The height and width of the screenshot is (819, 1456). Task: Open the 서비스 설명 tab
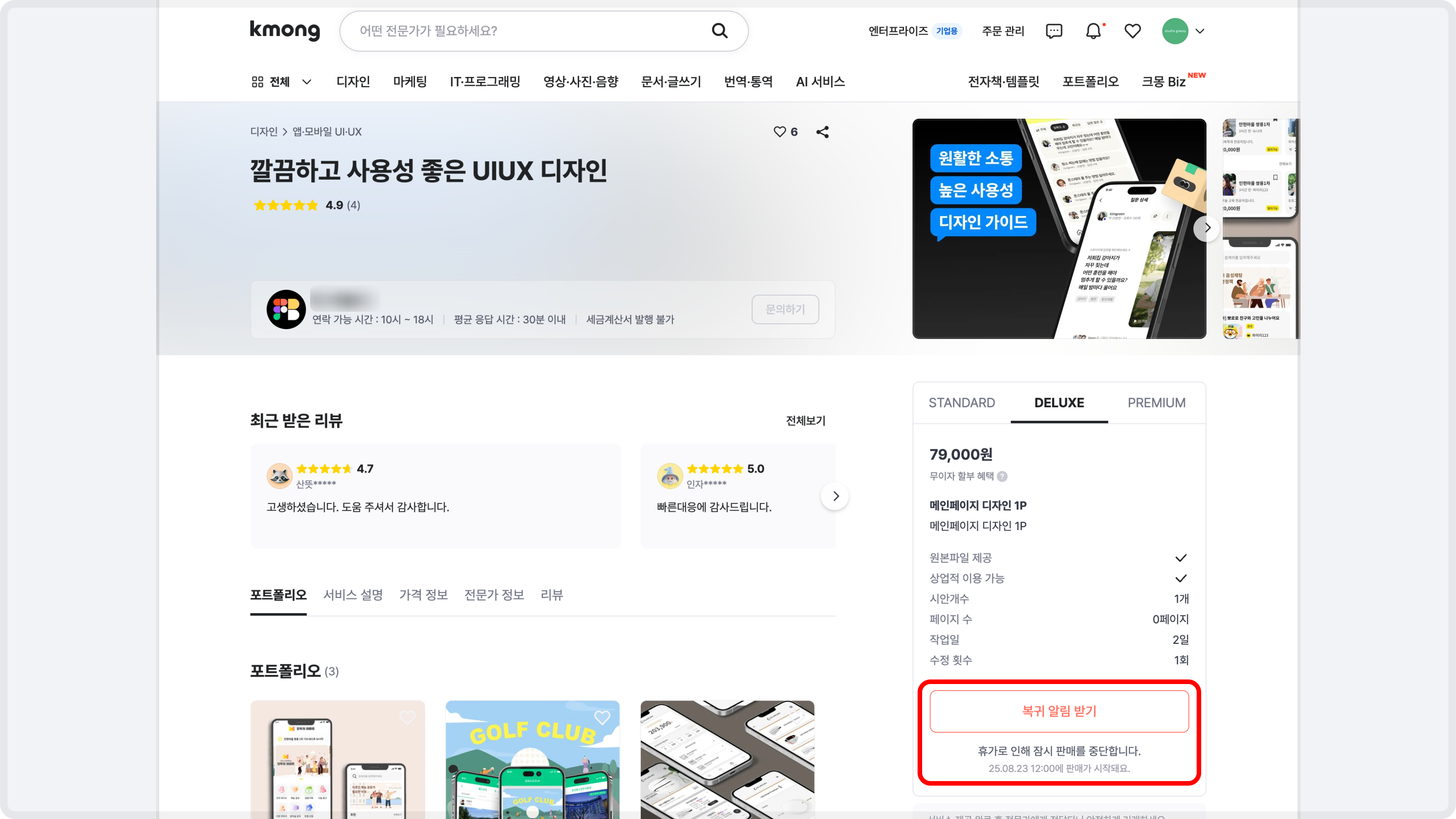coord(353,595)
